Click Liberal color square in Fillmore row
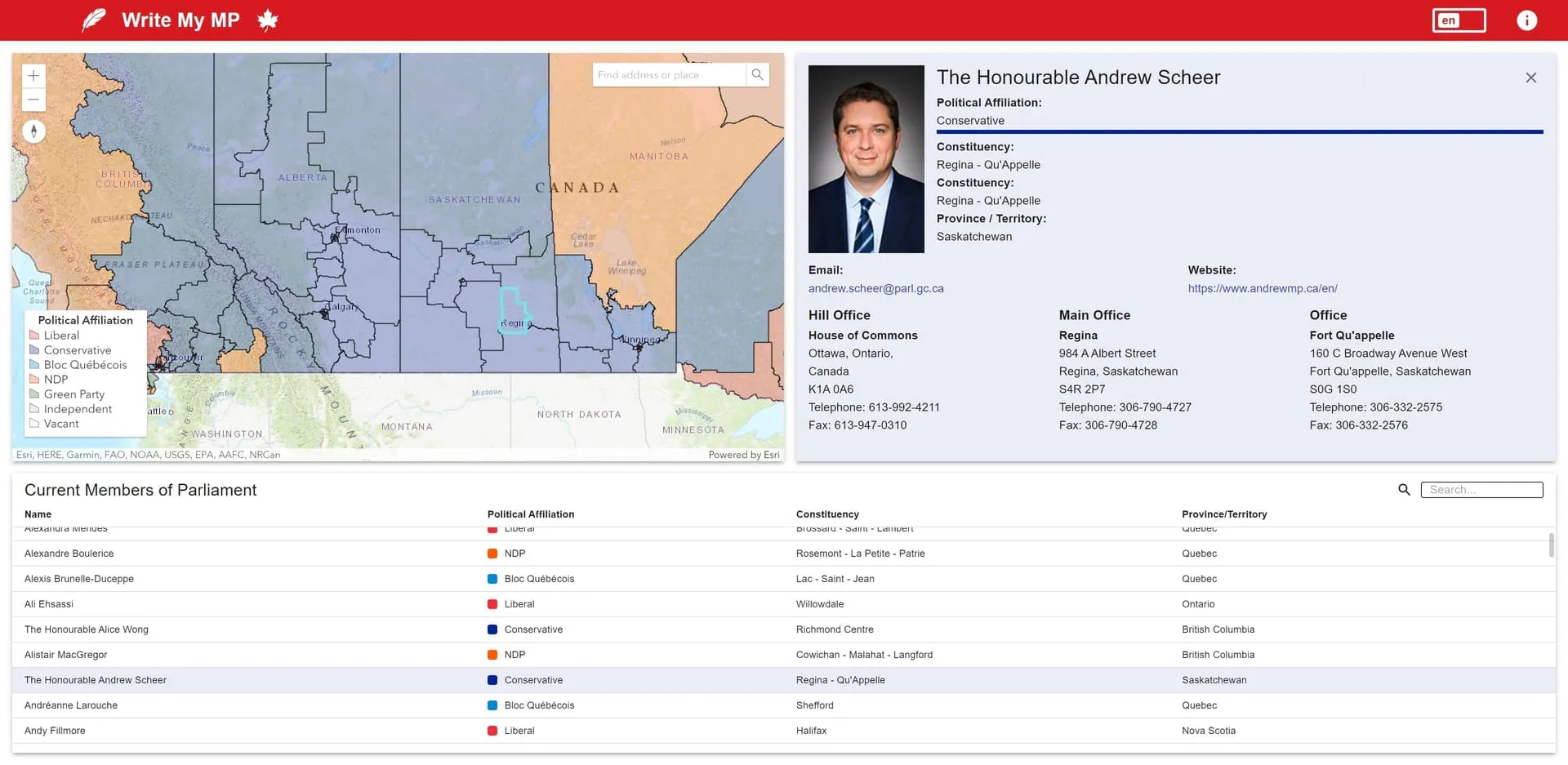This screenshot has width=1568, height=765. (492, 731)
